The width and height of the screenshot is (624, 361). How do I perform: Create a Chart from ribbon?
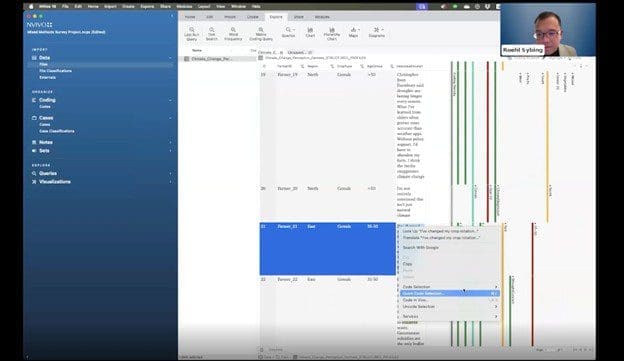(310, 32)
